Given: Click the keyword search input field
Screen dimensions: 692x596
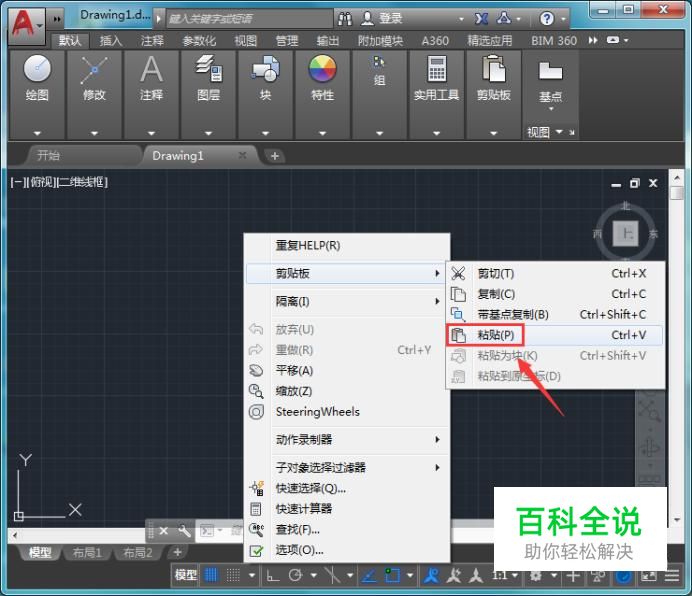Looking at the screenshot, I should coord(249,19).
